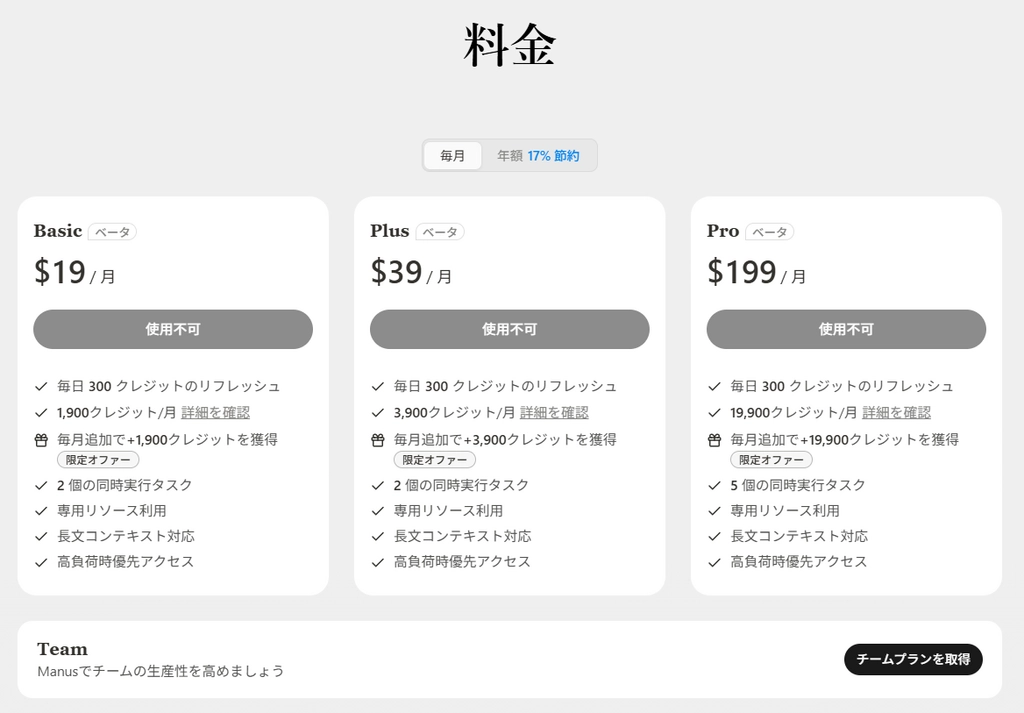1024x713 pixels.
Task: Click the checkmark beside Plus's 高負荷時優先アクセス
Action: point(377,562)
